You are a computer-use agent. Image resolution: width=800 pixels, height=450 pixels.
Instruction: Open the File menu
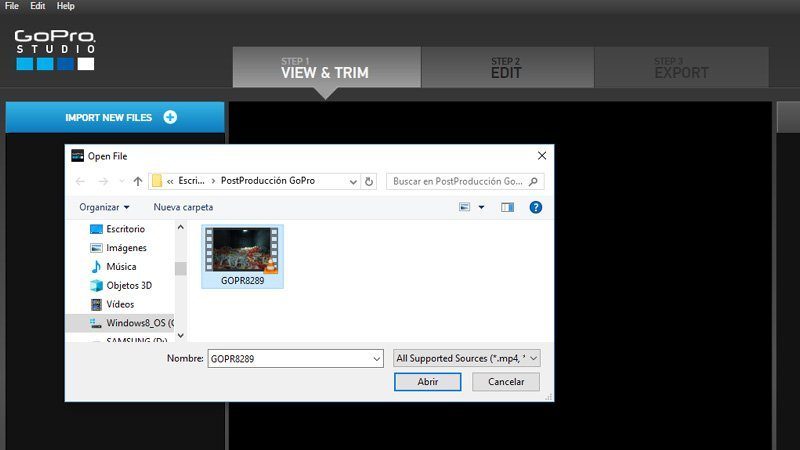[12, 6]
